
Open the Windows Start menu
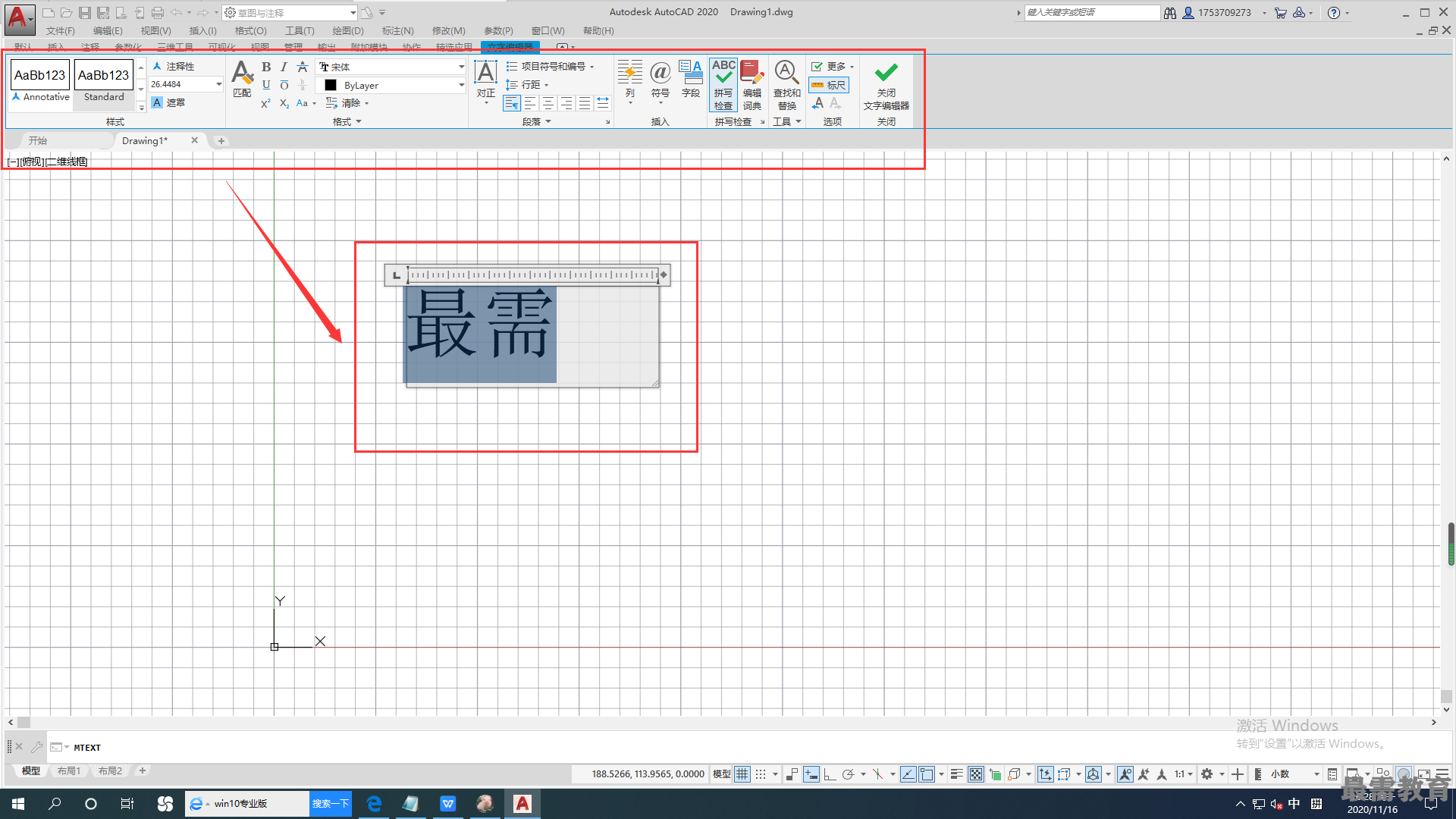point(18,804)
